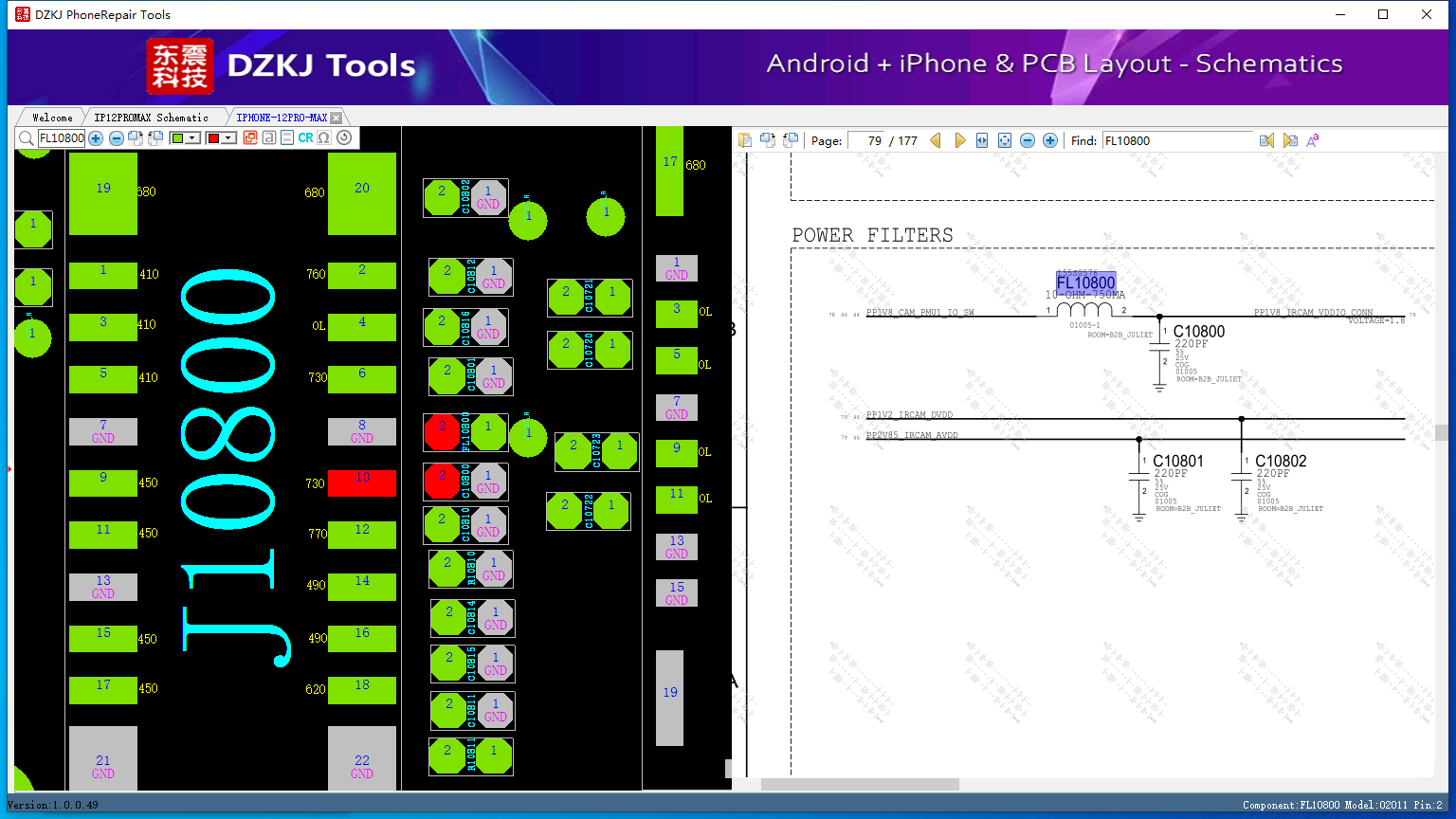The width and height of the screenshot is (1456, 819).
Task: Rotate the PCB layout clockwise
Action: click(136, 138)
